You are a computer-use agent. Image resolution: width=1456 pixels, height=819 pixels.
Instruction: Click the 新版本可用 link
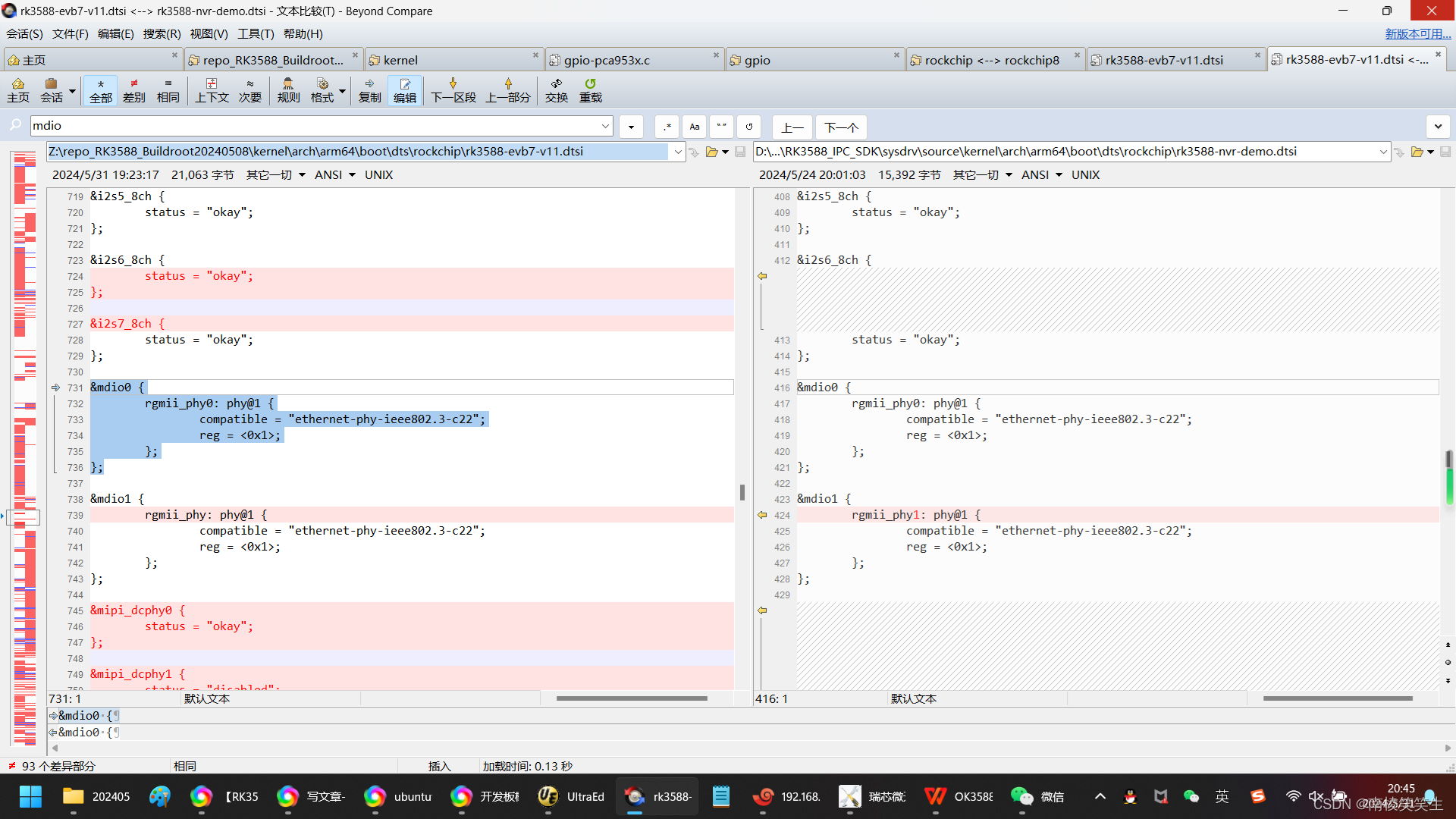click(x=1417, y=33)
